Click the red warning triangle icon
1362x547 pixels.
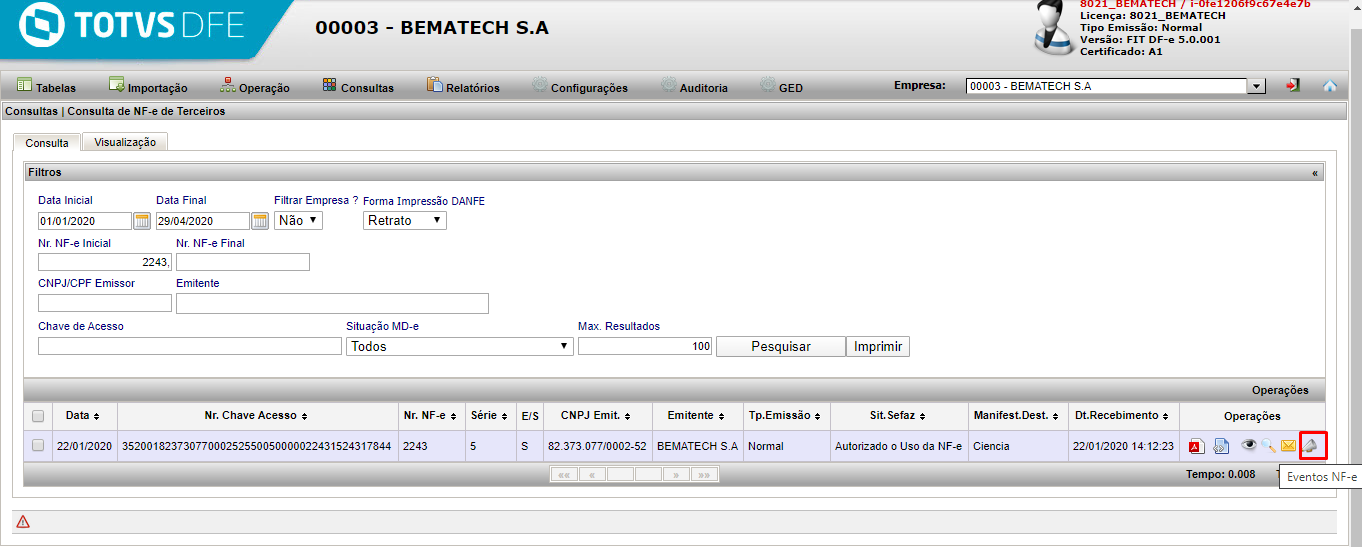point(23,521)
